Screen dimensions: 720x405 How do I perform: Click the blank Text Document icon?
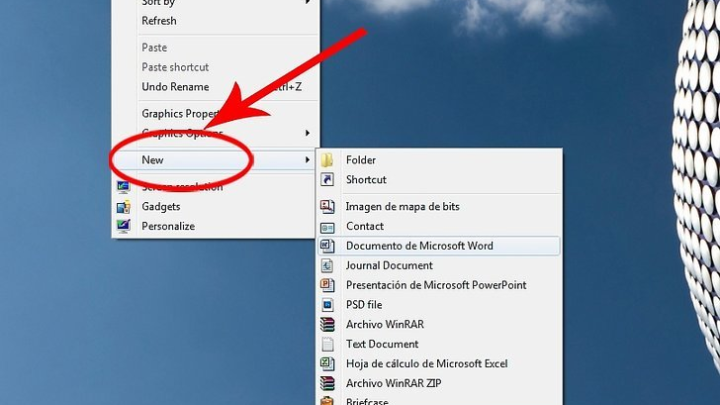tap(327, 344)
